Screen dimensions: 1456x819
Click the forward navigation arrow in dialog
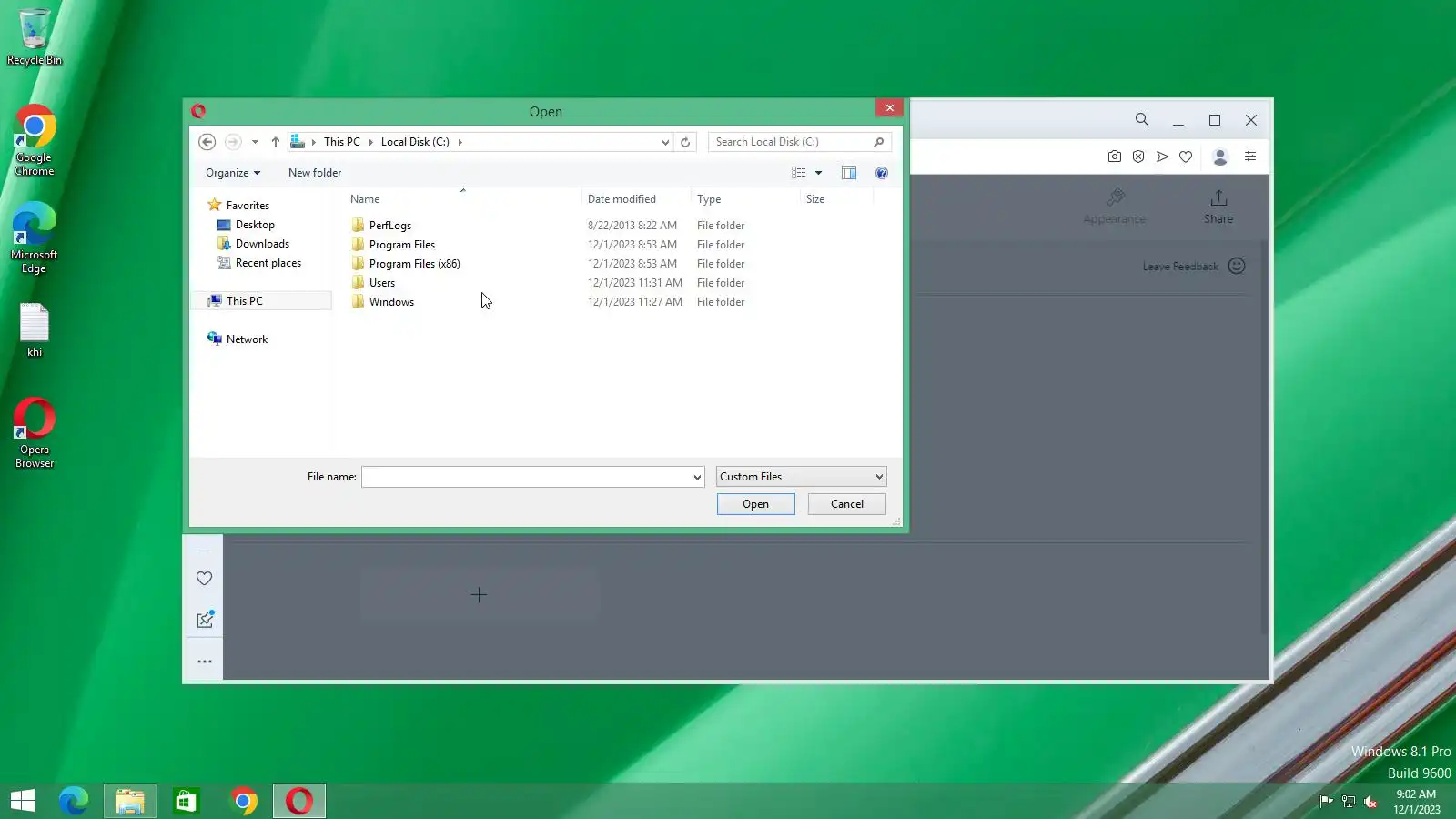point(233,142)
